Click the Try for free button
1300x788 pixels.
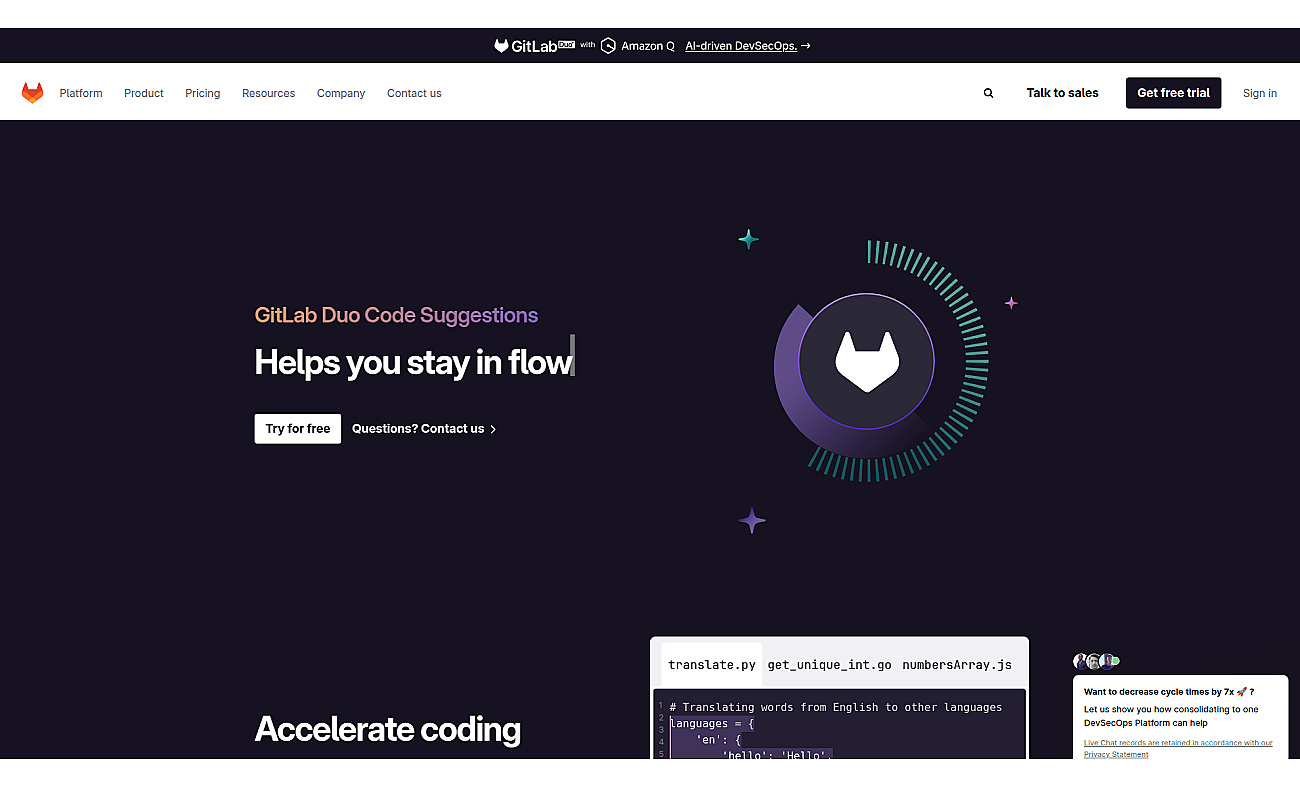(x=298, y=428)
